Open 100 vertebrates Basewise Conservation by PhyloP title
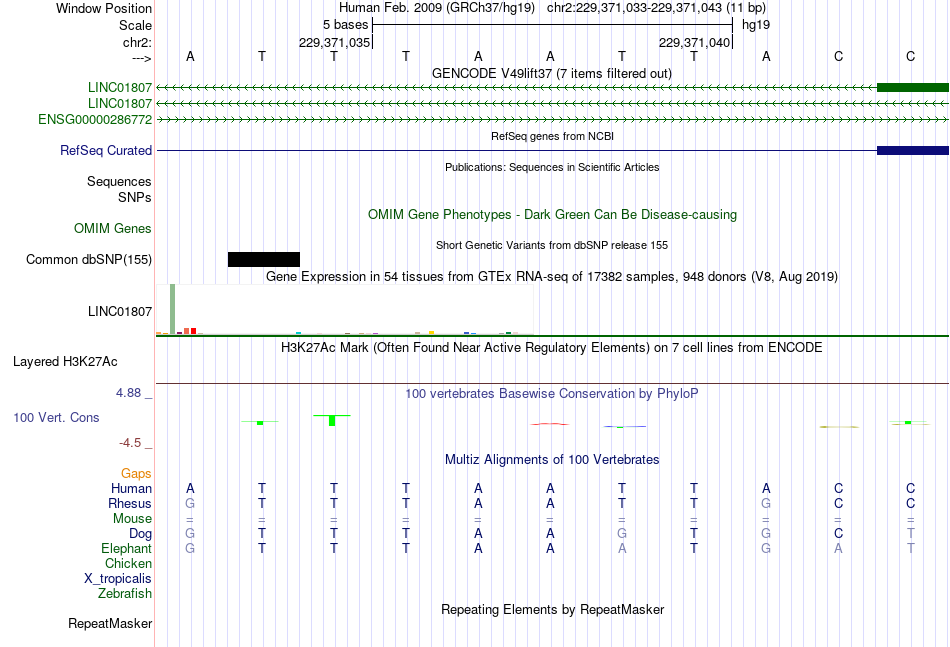Screen dimensions: 950x647 [552, 394]
